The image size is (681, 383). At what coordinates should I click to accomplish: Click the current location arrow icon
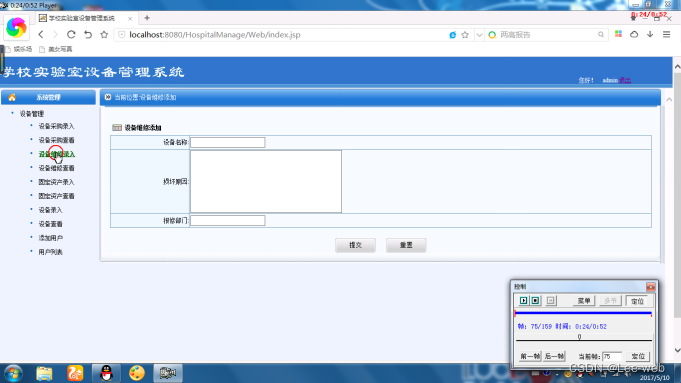(108, 97)
